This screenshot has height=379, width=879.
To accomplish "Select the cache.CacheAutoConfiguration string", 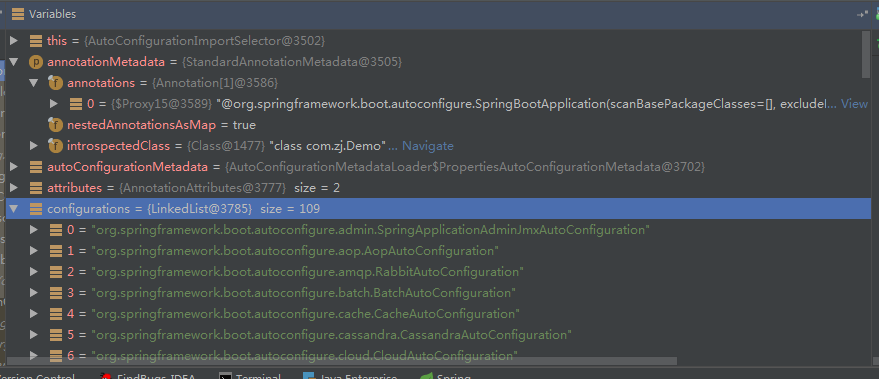I will tap(305, 314).
